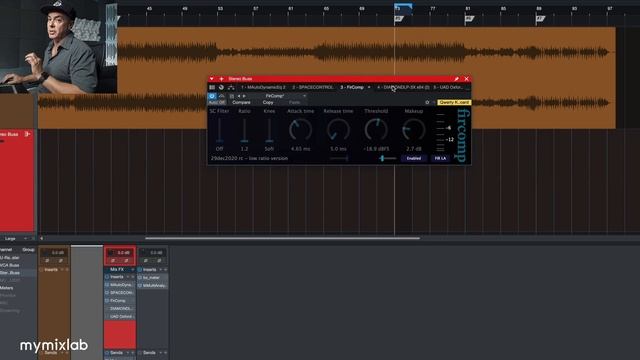Adjust the small horizontal slider beside Enabled

387,158
